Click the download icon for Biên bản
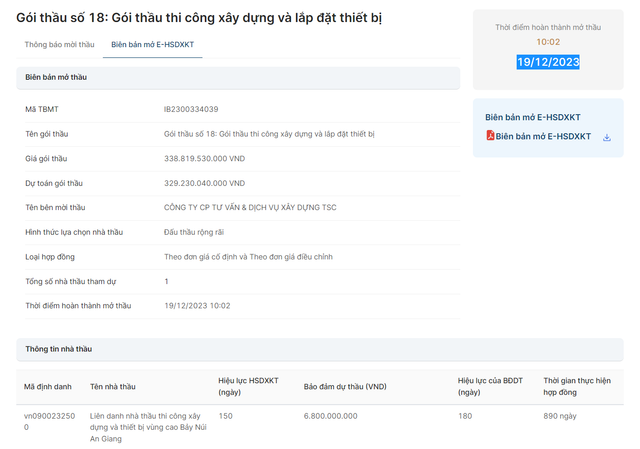 click(606, 137)
